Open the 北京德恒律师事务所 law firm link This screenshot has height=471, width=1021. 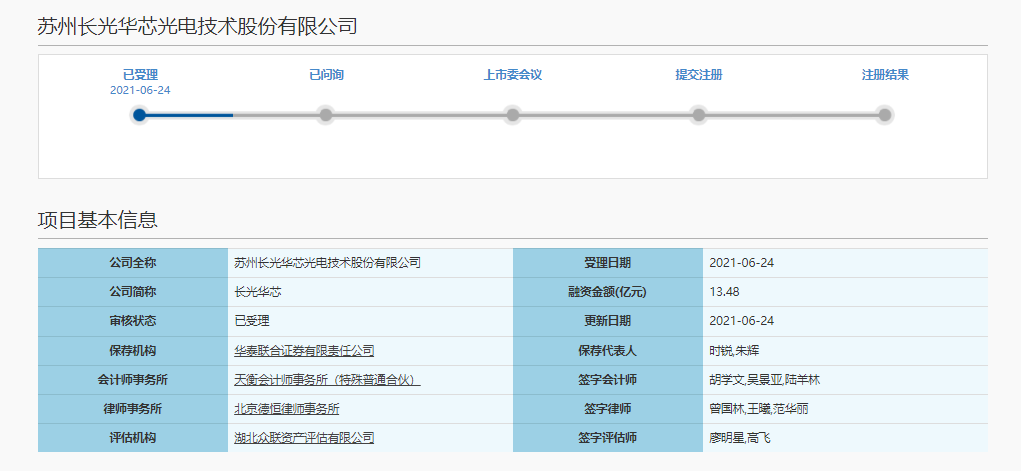tap(286, 409)
